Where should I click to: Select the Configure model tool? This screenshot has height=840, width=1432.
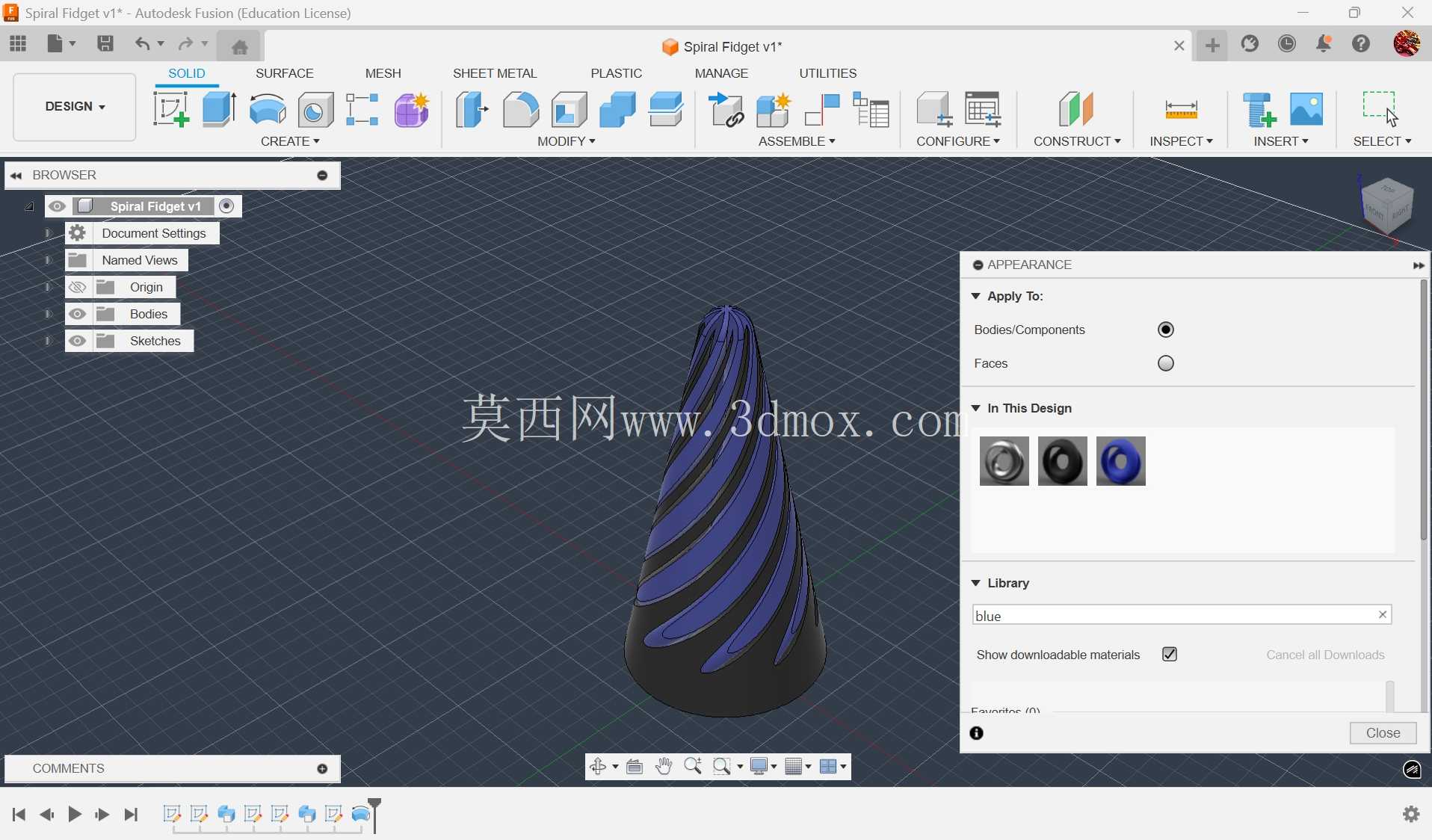point(933,109)
